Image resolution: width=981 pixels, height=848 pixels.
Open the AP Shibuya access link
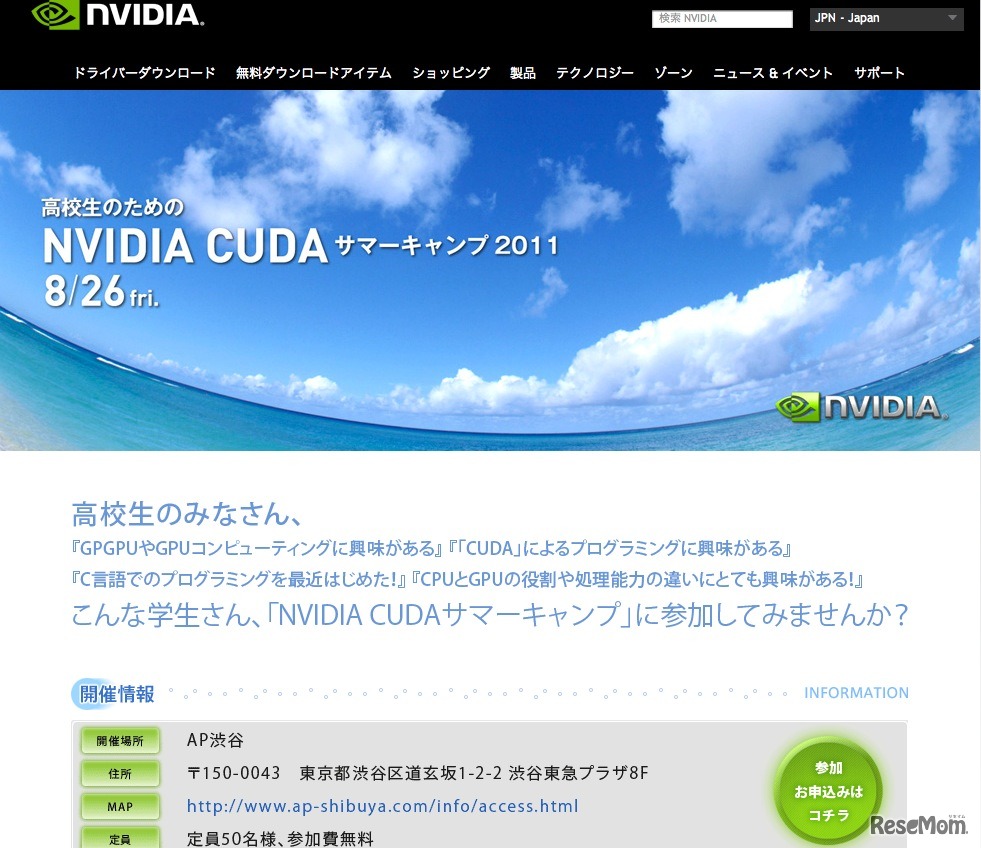383,806
